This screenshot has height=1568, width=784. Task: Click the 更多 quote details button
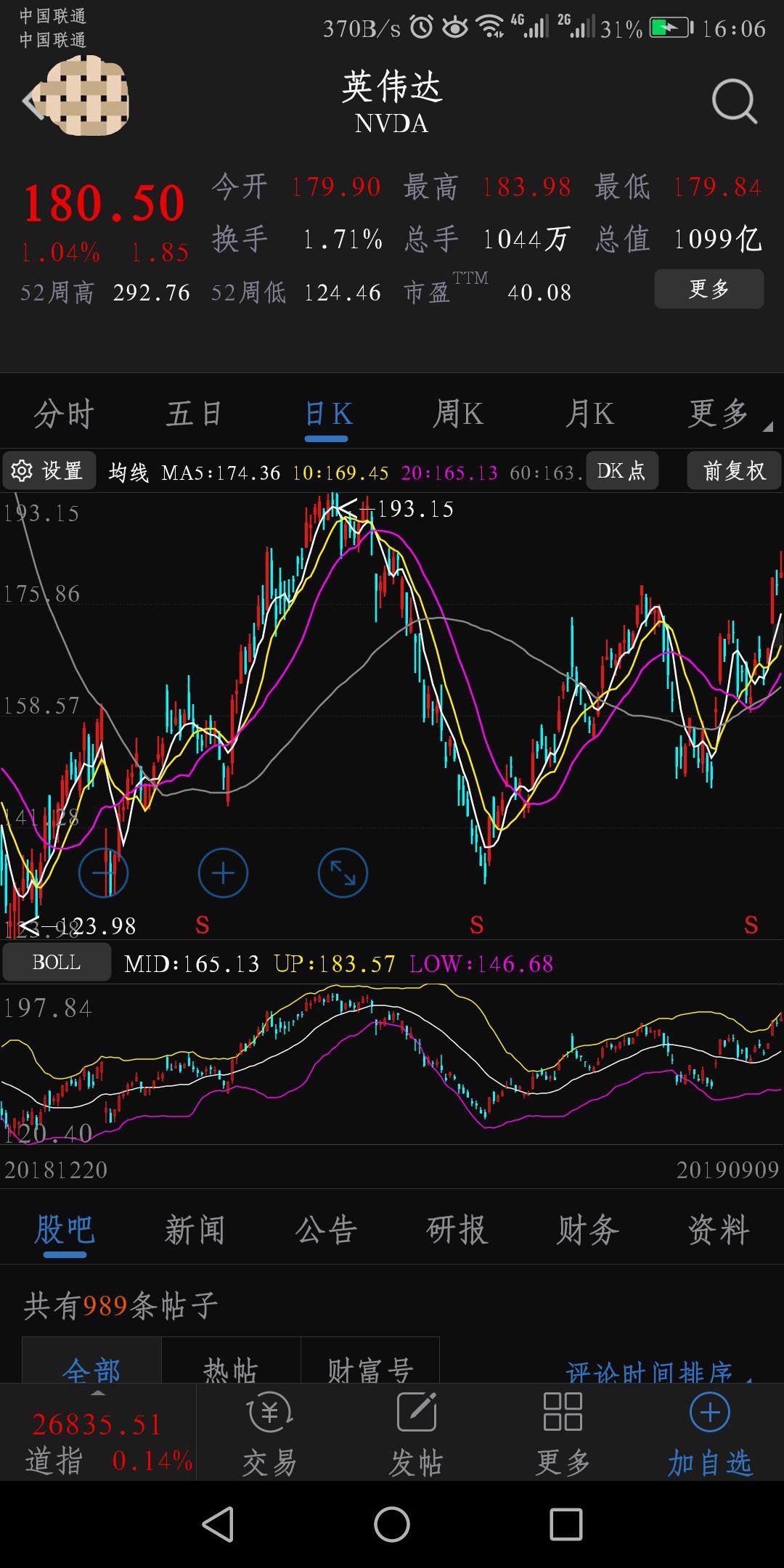(709, 289)
